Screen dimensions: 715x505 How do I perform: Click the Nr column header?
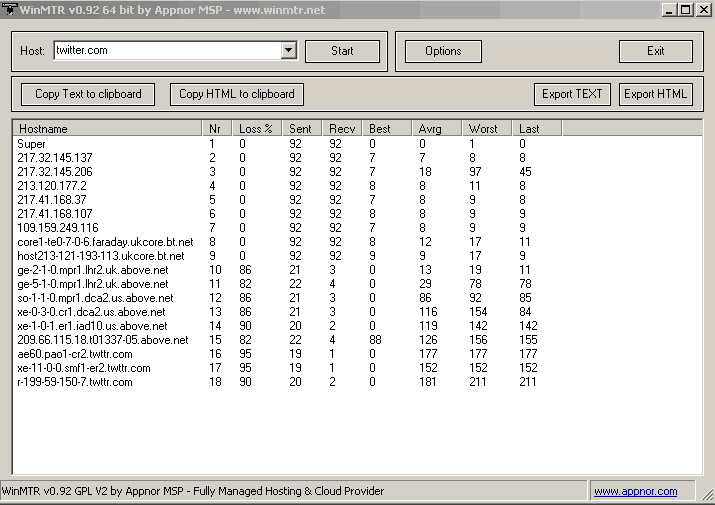pos(217,129)
